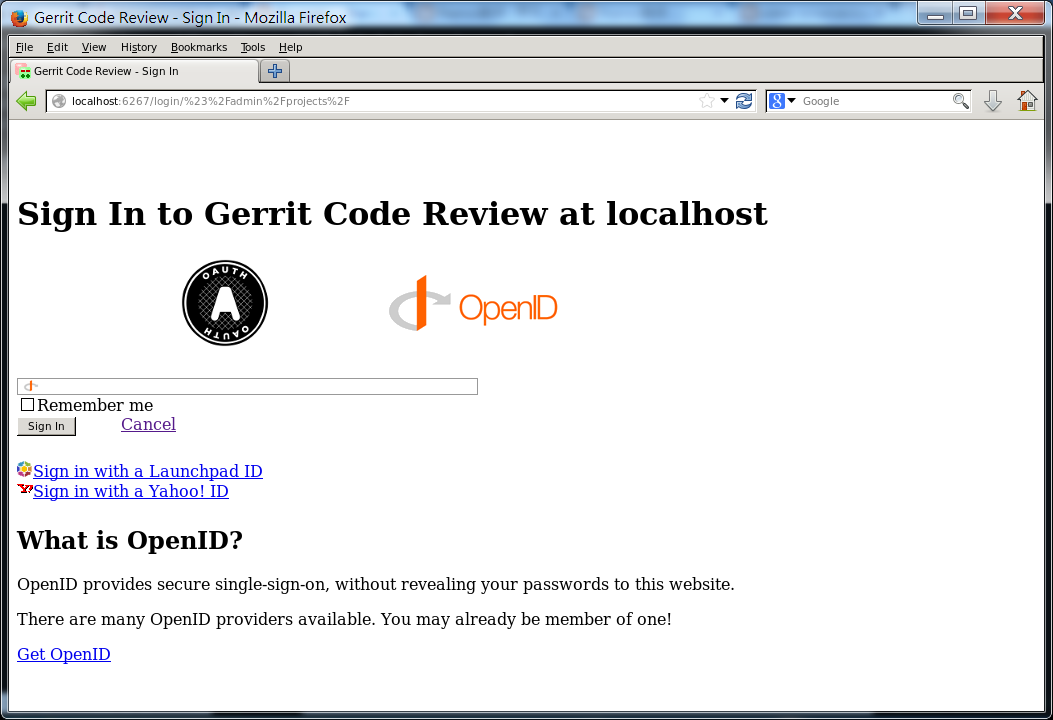Click the green back arrow button

26,101
